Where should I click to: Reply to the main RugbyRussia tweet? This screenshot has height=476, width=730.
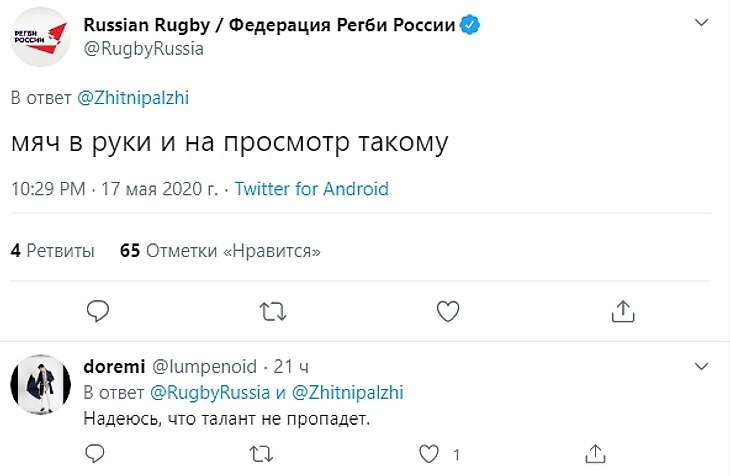point(97,311)
